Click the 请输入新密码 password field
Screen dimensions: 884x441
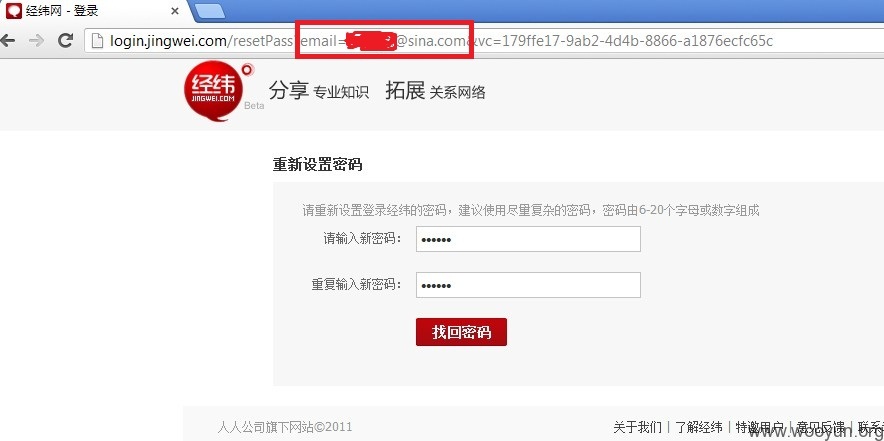528,239
